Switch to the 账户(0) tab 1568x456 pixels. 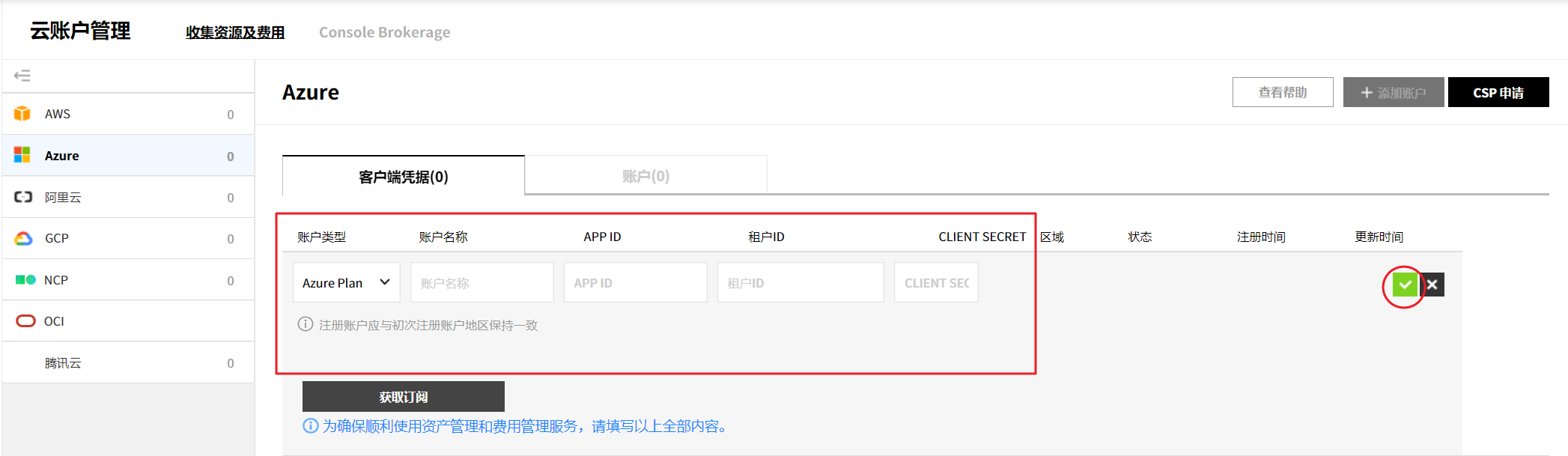pyautogui.click(x=645, y=177)
